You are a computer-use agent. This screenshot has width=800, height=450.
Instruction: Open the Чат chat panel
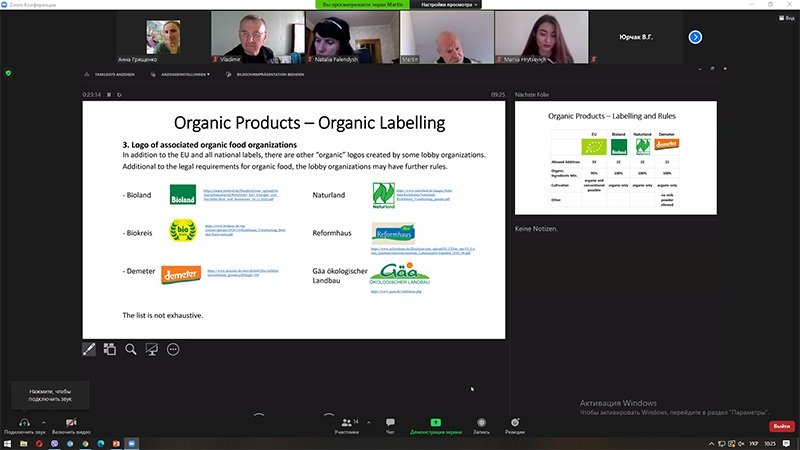tap(390, 426)
